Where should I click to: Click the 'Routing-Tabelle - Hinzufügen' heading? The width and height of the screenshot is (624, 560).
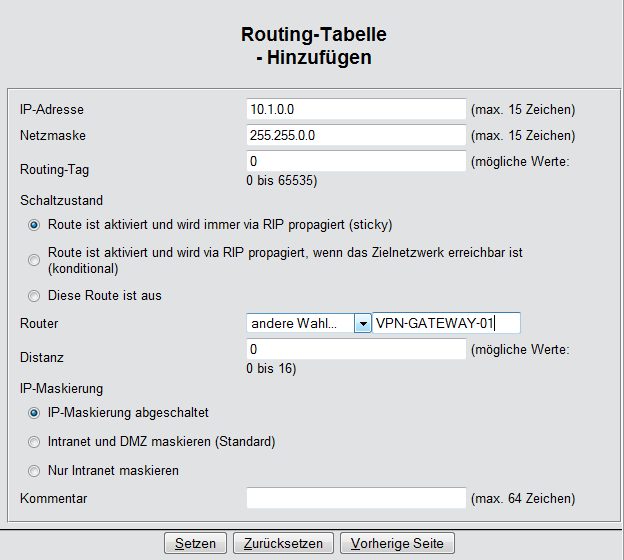pos(313,46)
